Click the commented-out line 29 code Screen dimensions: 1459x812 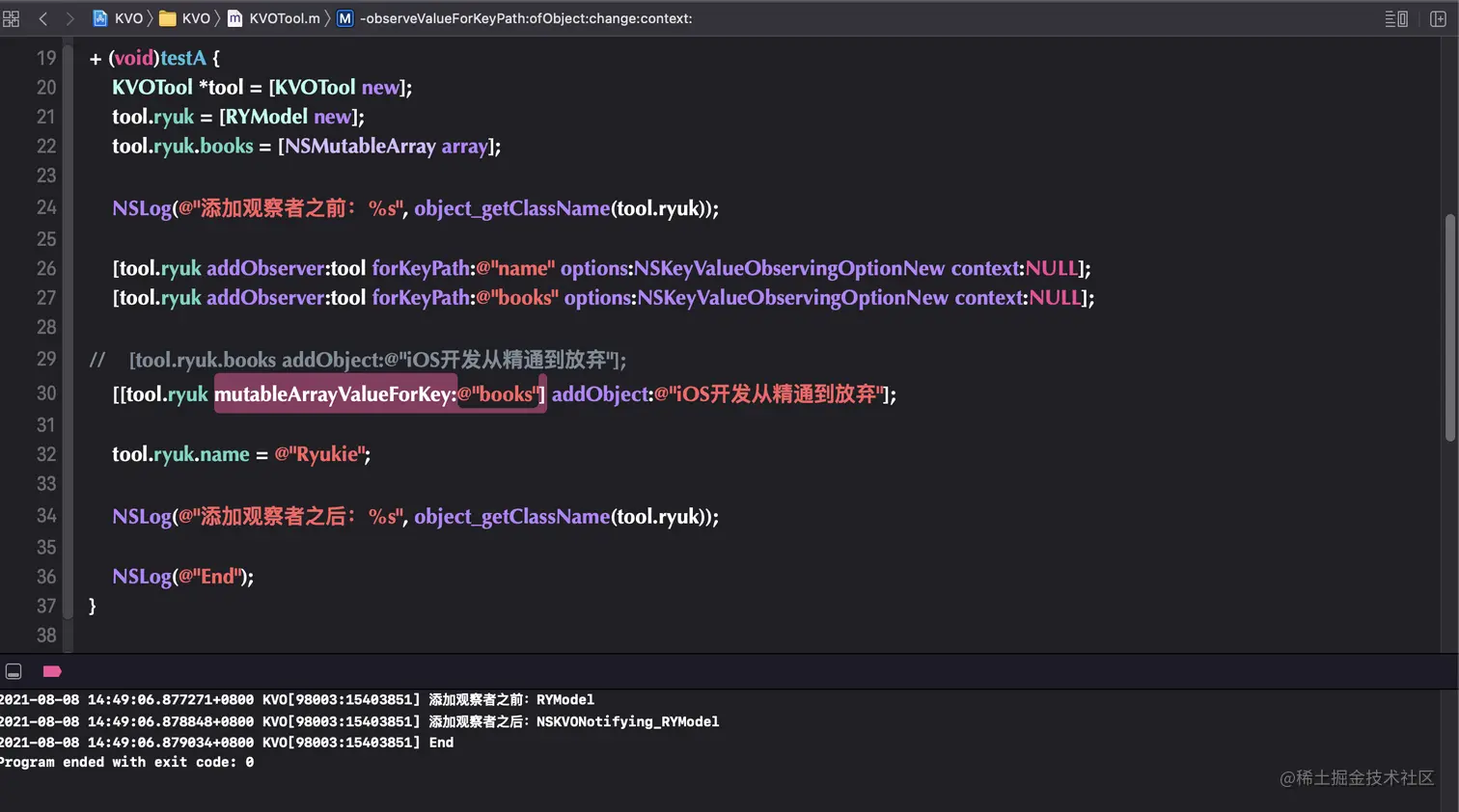(x=358, y=360)
